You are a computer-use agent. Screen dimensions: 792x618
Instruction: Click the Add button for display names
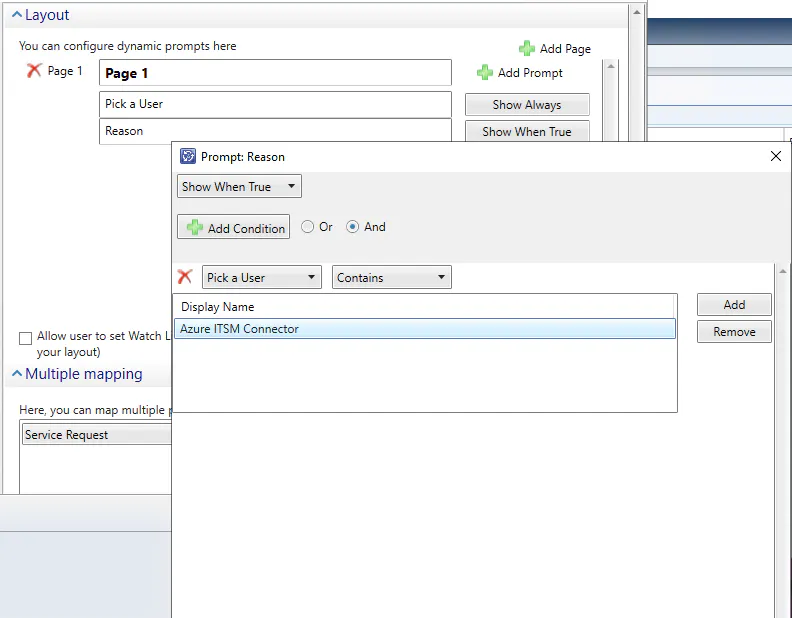[734, 304]
